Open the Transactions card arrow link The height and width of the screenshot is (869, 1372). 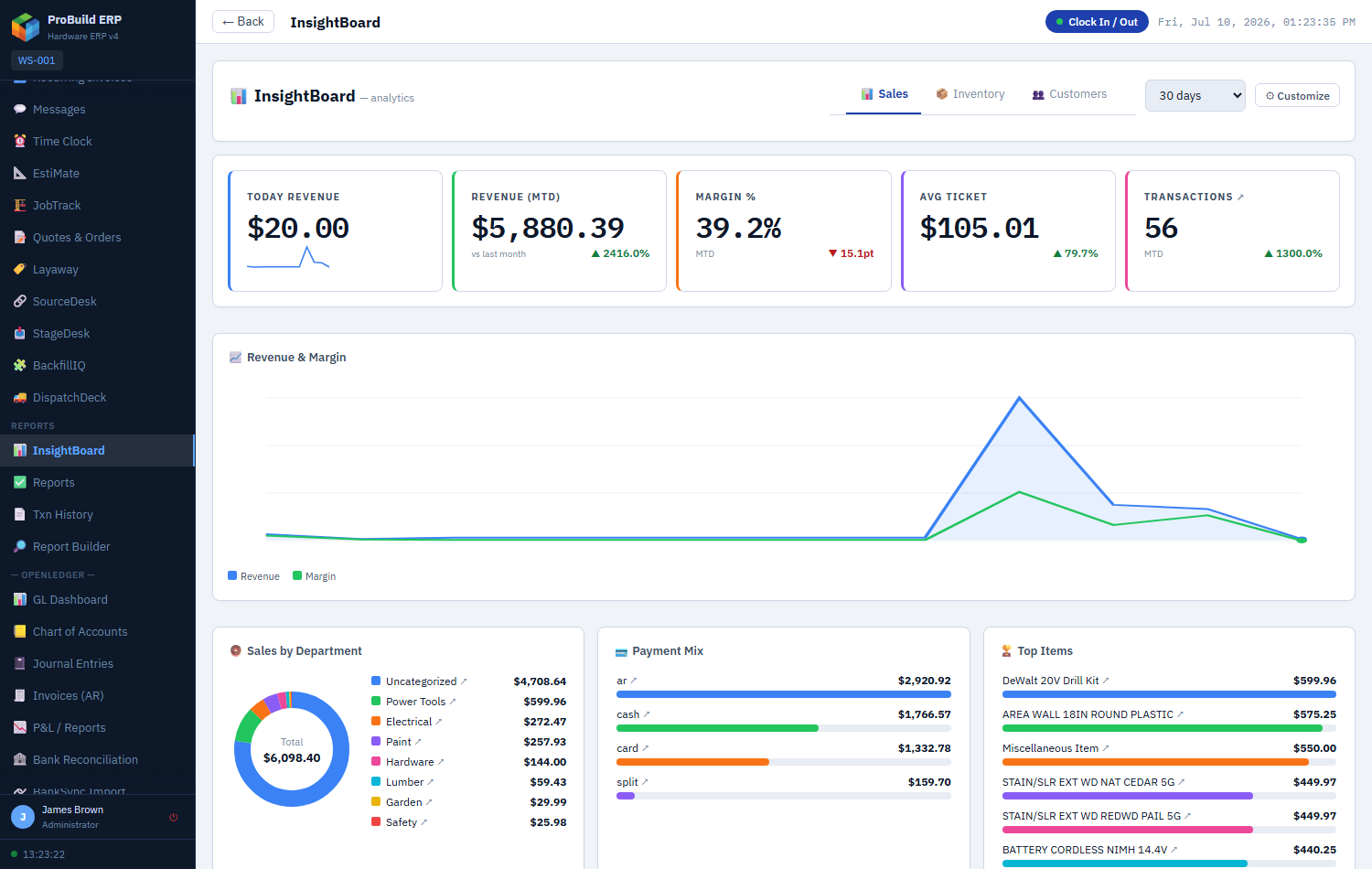pos(1240,197)
